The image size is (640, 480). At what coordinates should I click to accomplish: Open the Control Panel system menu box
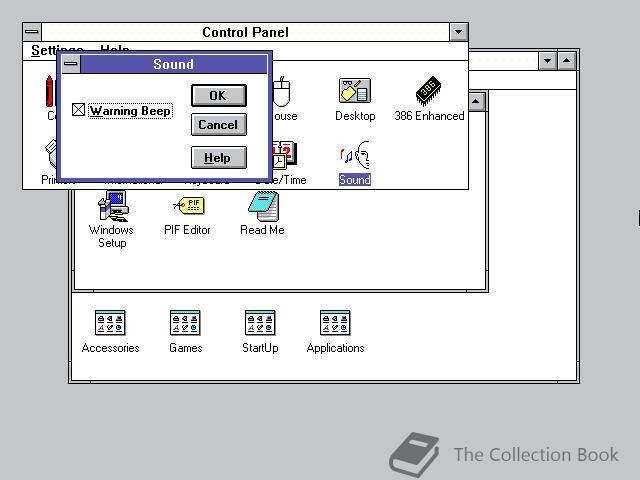[32, 32]
